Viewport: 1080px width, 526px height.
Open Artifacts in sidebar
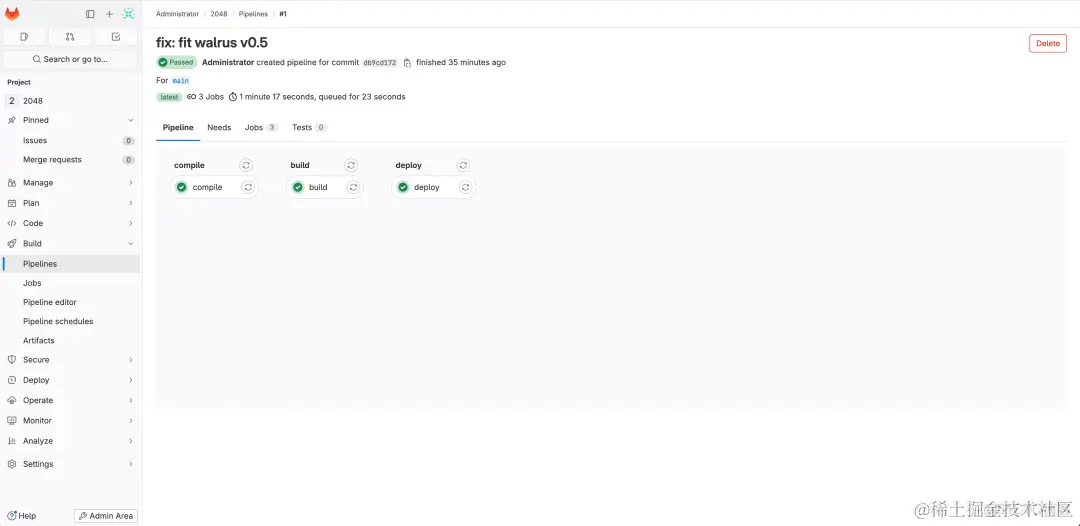coord(70,341)
